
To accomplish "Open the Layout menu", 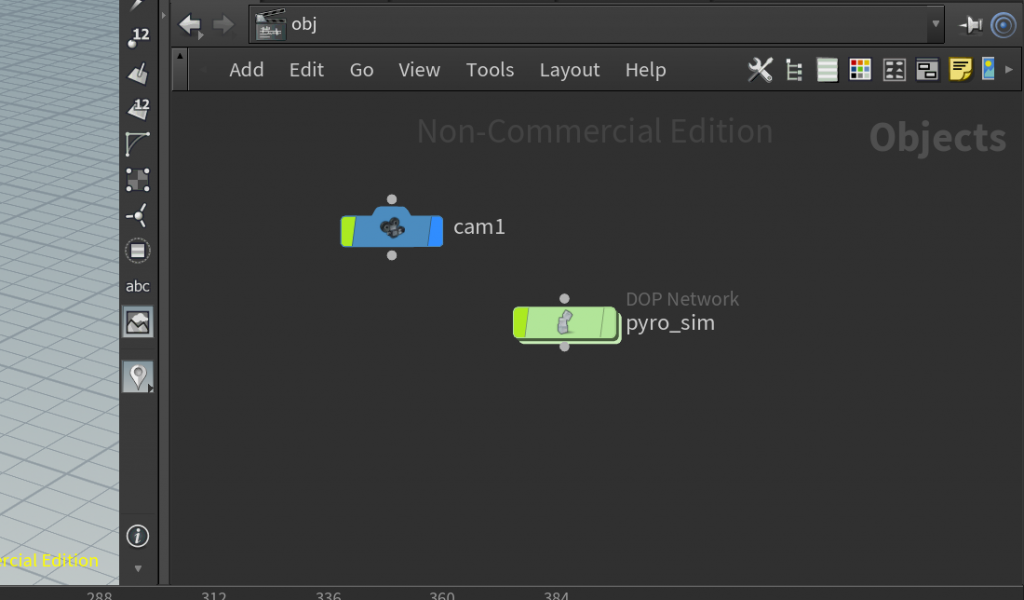I will 569,70.
